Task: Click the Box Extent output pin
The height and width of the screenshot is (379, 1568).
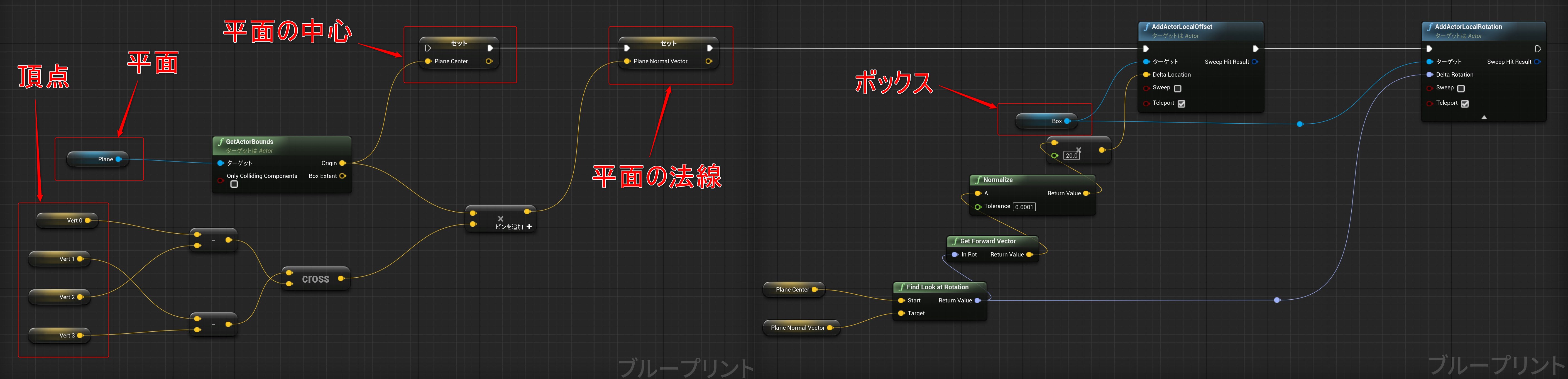Action: (x=343, y=176)
